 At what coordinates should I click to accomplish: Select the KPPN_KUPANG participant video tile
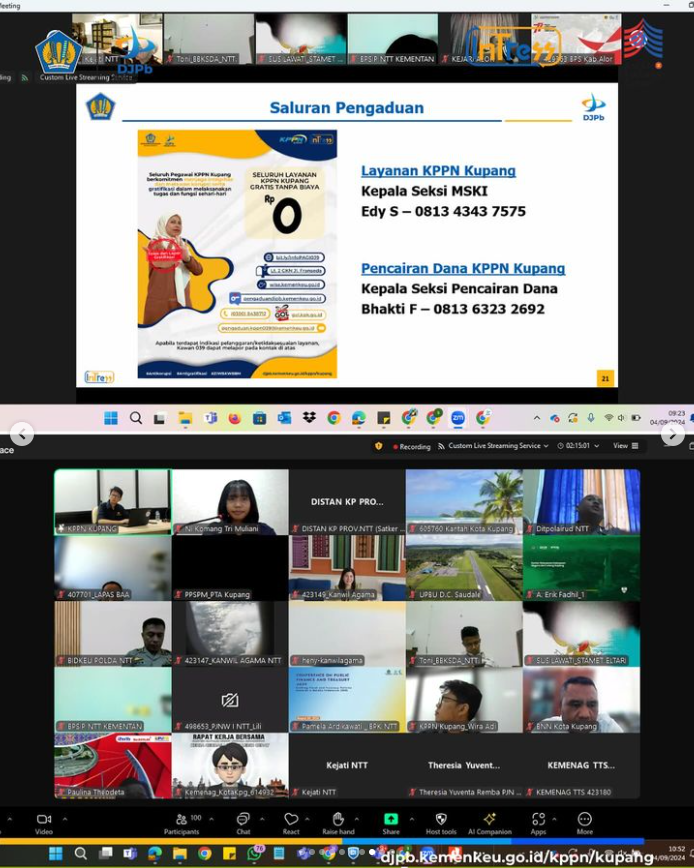tap(112, 502)
